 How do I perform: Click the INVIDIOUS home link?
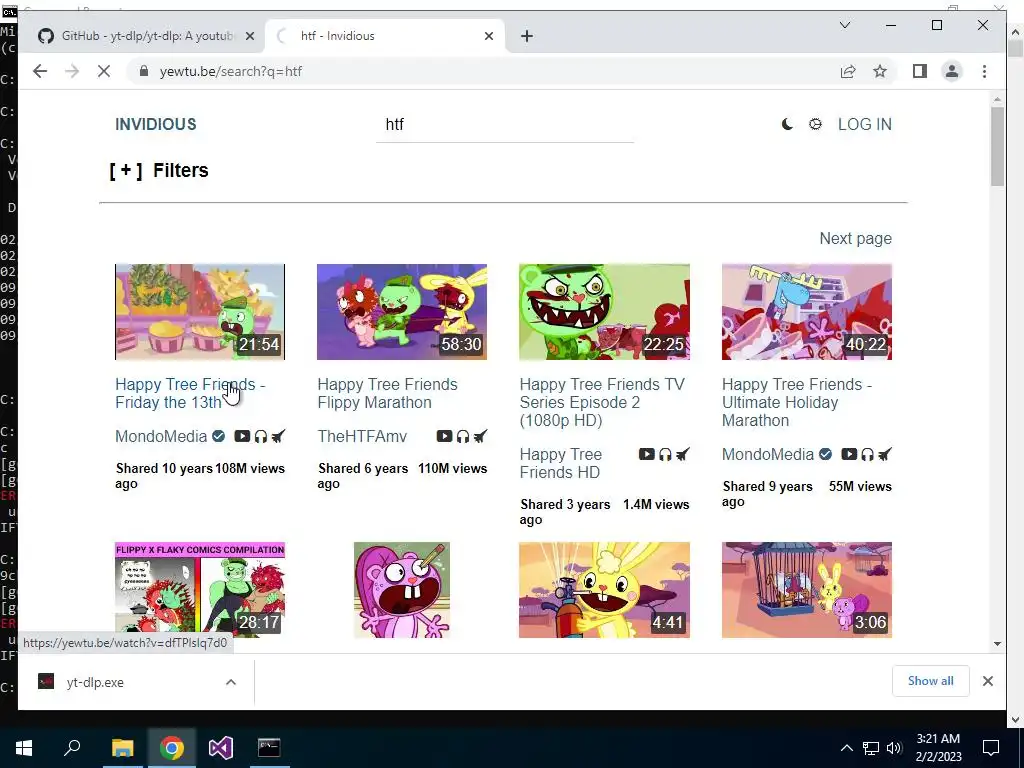pyautogui.click(x=155, y=124)
